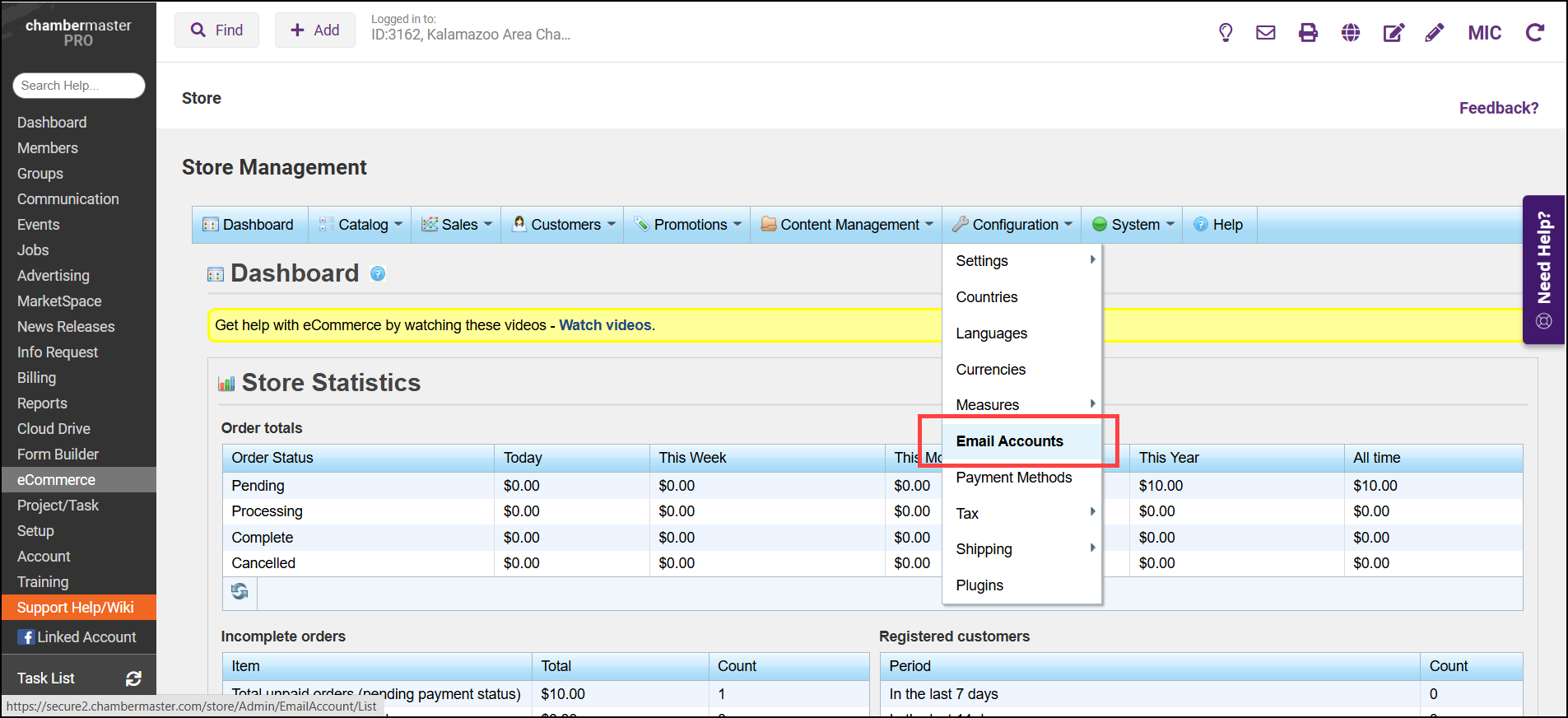Click the refresh icon at top right

click(1534, 33)
